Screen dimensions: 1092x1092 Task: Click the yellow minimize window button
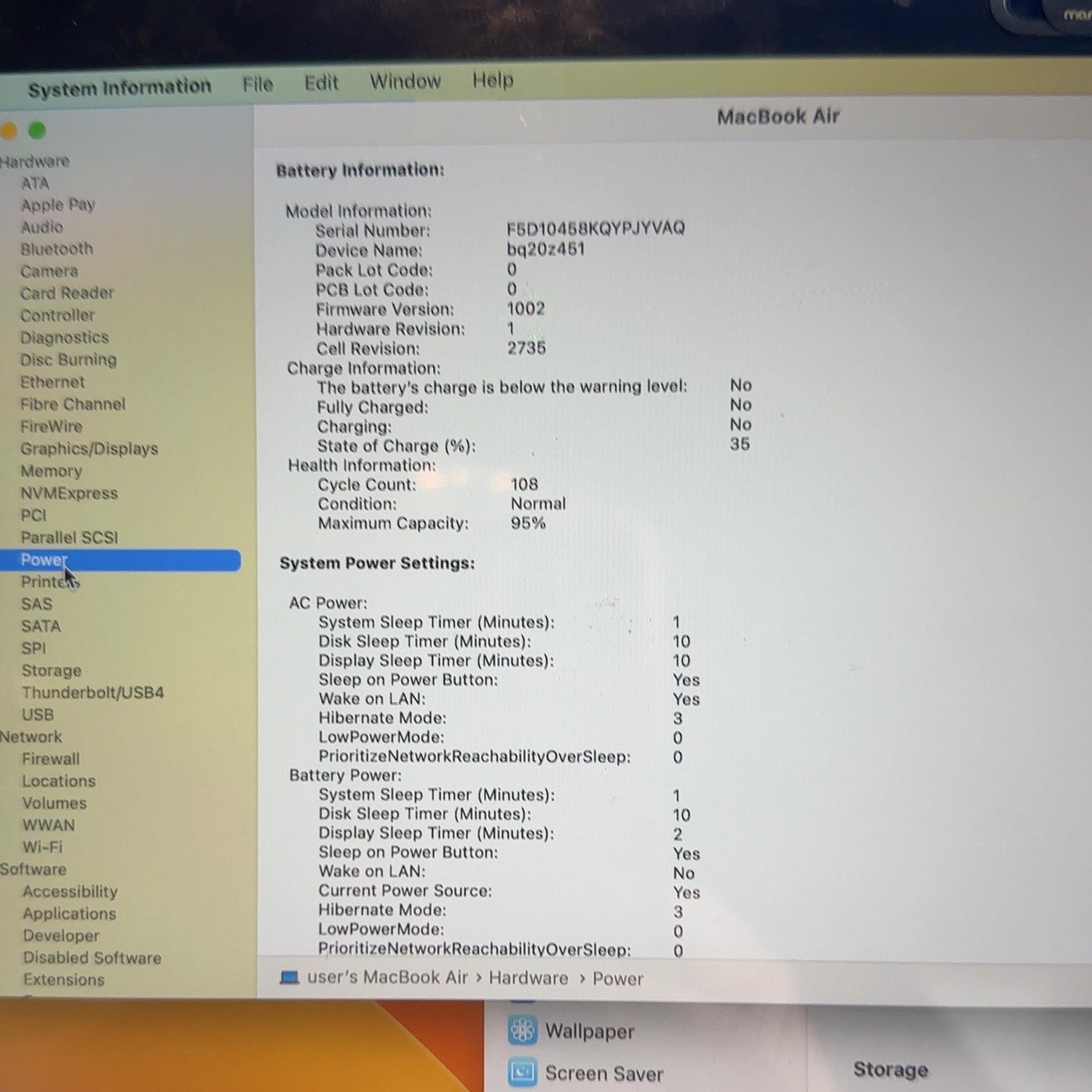coord(8,131)
